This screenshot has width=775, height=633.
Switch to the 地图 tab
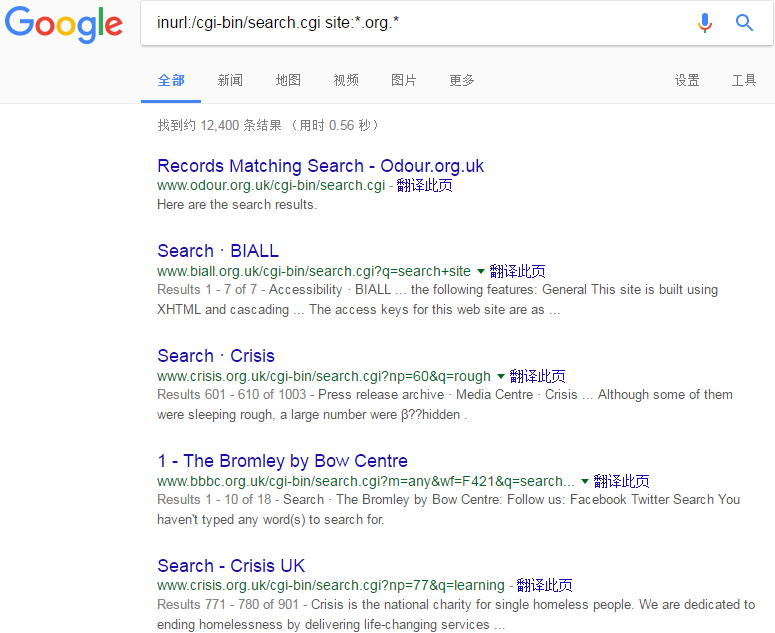(x=288, y=80)
